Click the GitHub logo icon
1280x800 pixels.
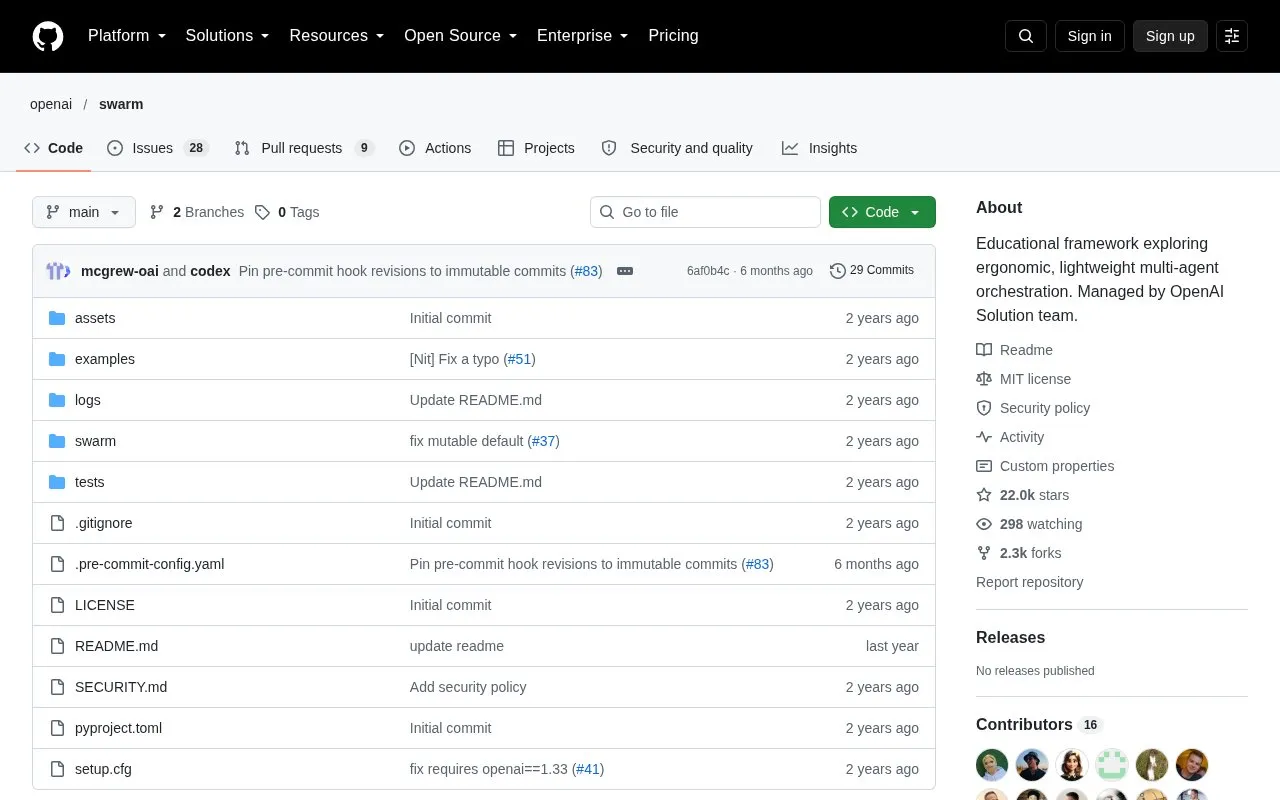point(48,36)
